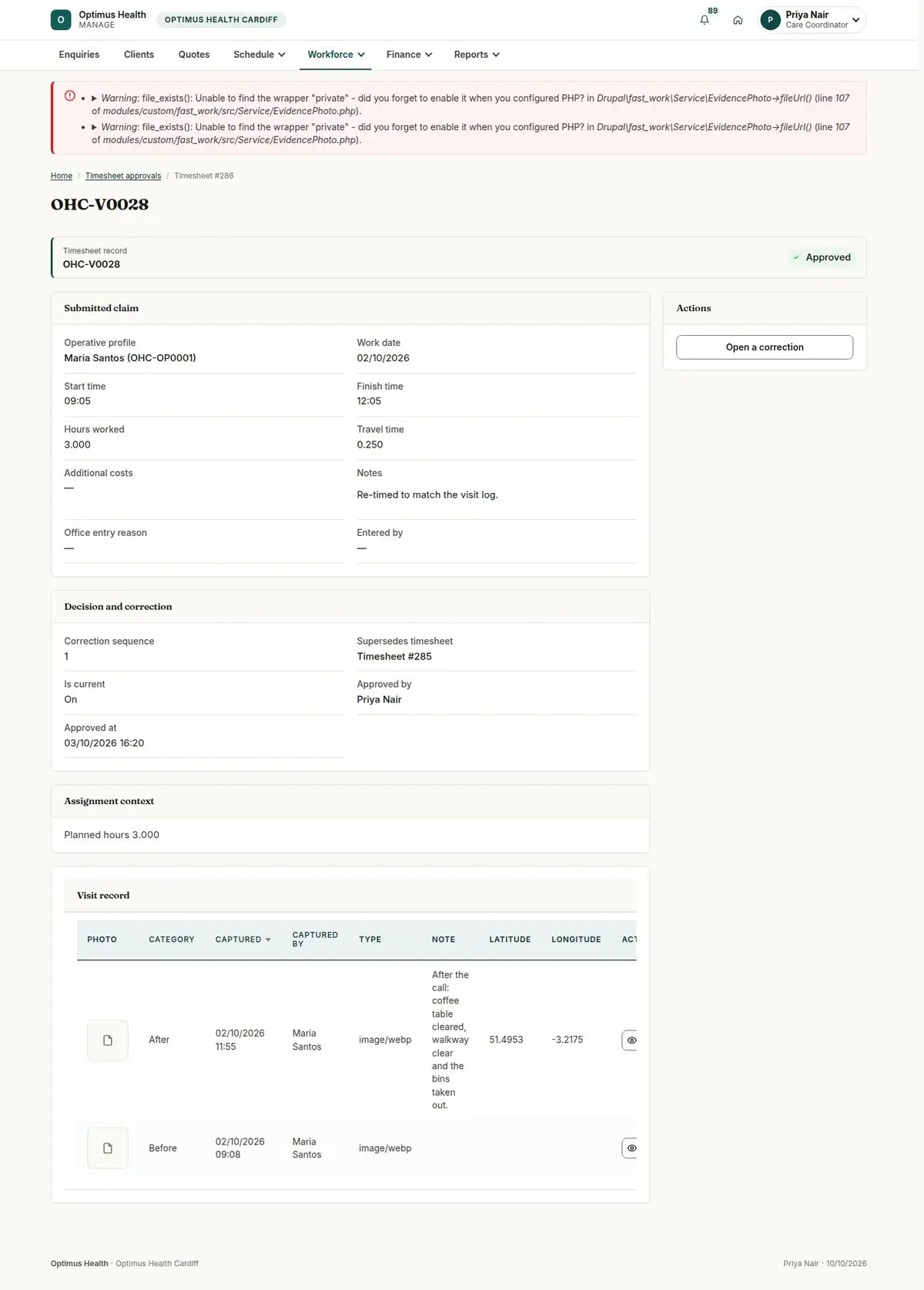Expand the Finance menu
Image resolution: width=924 pixels, height=1290 pixels.
[409, 55]
